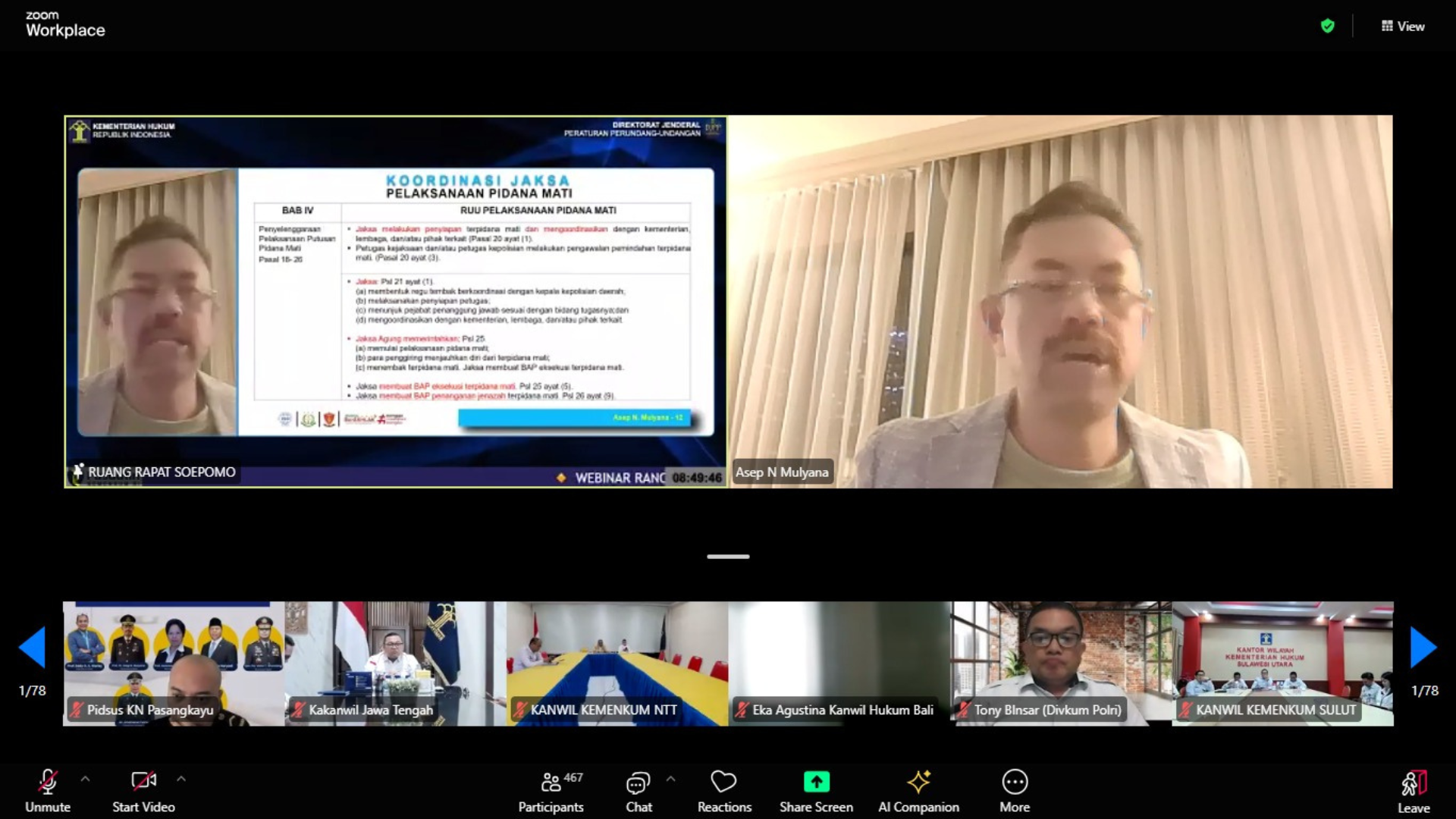The height and width of the screenshot is (819, 1456).
Task: Click the green encryption shield icon
Action: click(1327, 27)
